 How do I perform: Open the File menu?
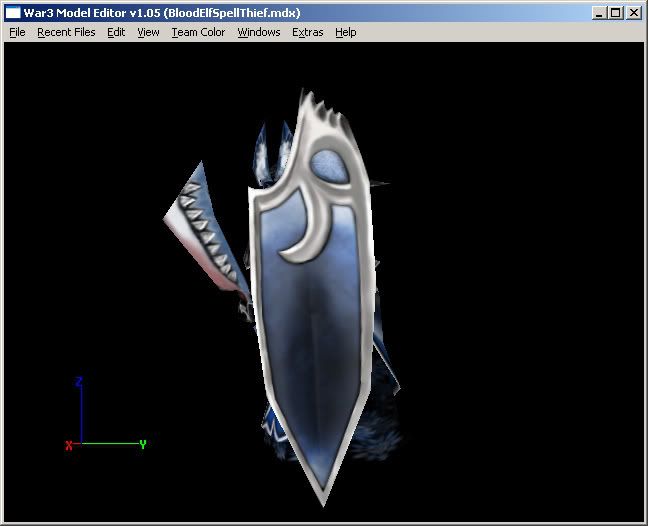[17, 32]
